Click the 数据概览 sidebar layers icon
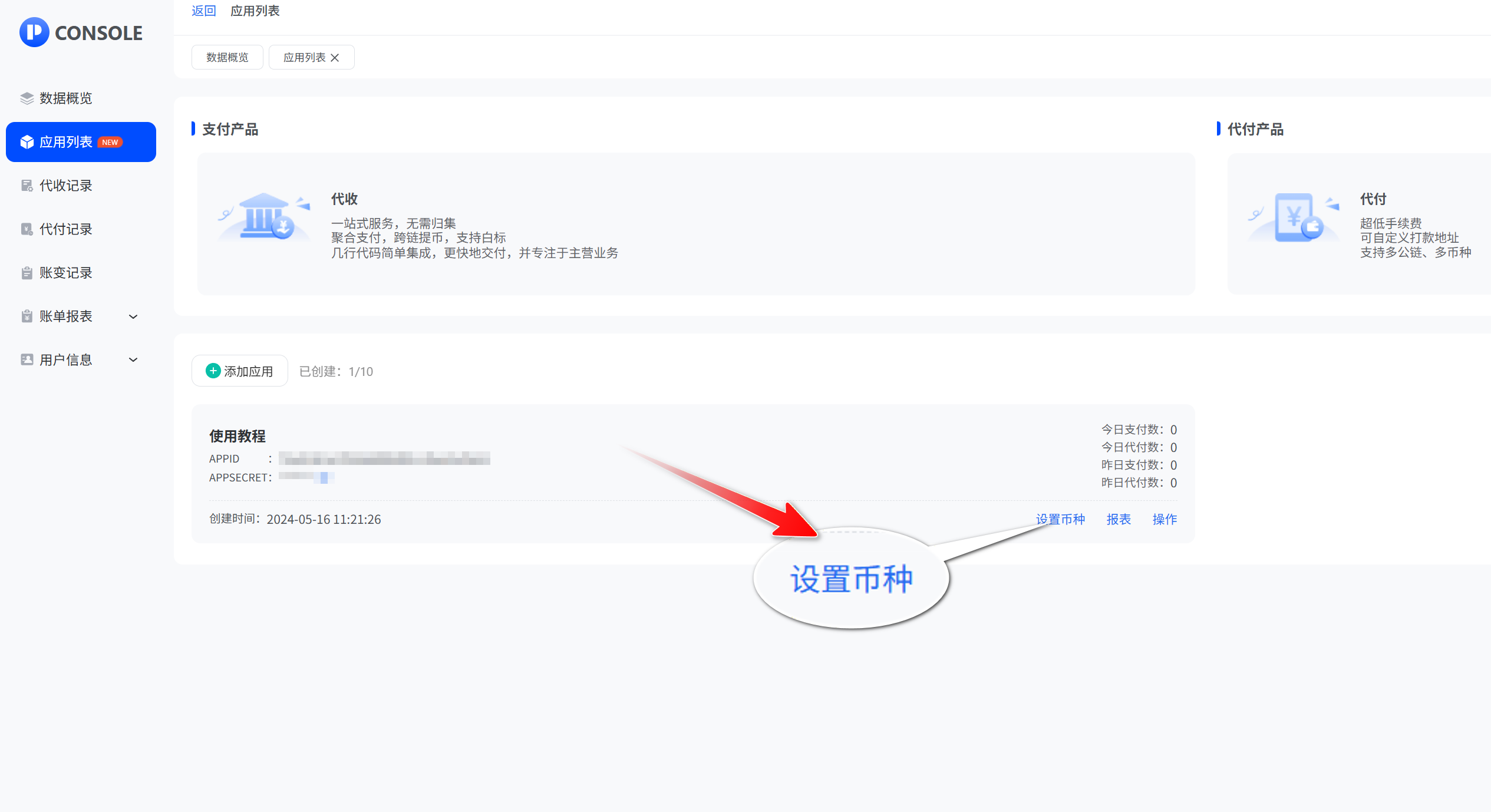Screen dimensions: 1491x812 27,98
